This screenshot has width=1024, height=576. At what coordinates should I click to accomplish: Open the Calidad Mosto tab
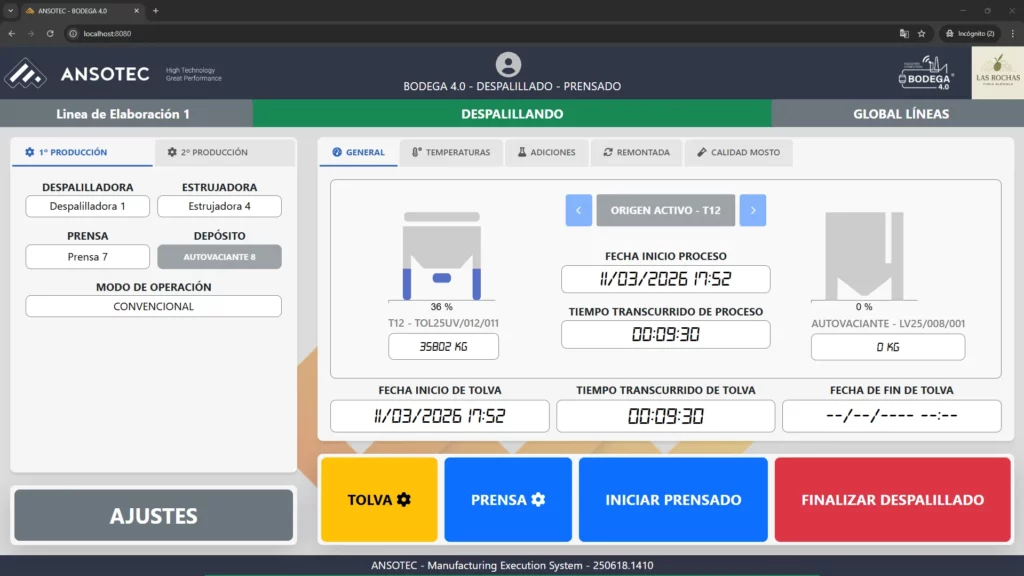tap(738, 152)
